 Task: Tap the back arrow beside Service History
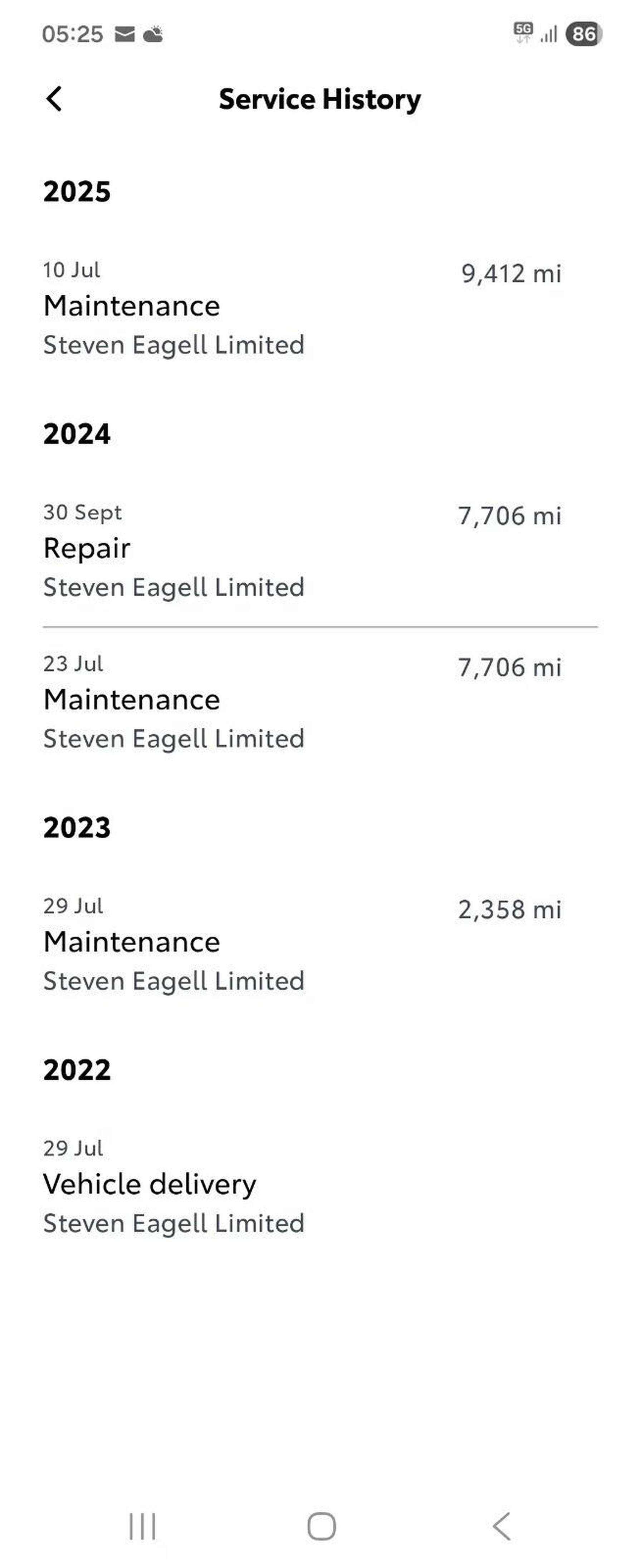tap(54, 99)
